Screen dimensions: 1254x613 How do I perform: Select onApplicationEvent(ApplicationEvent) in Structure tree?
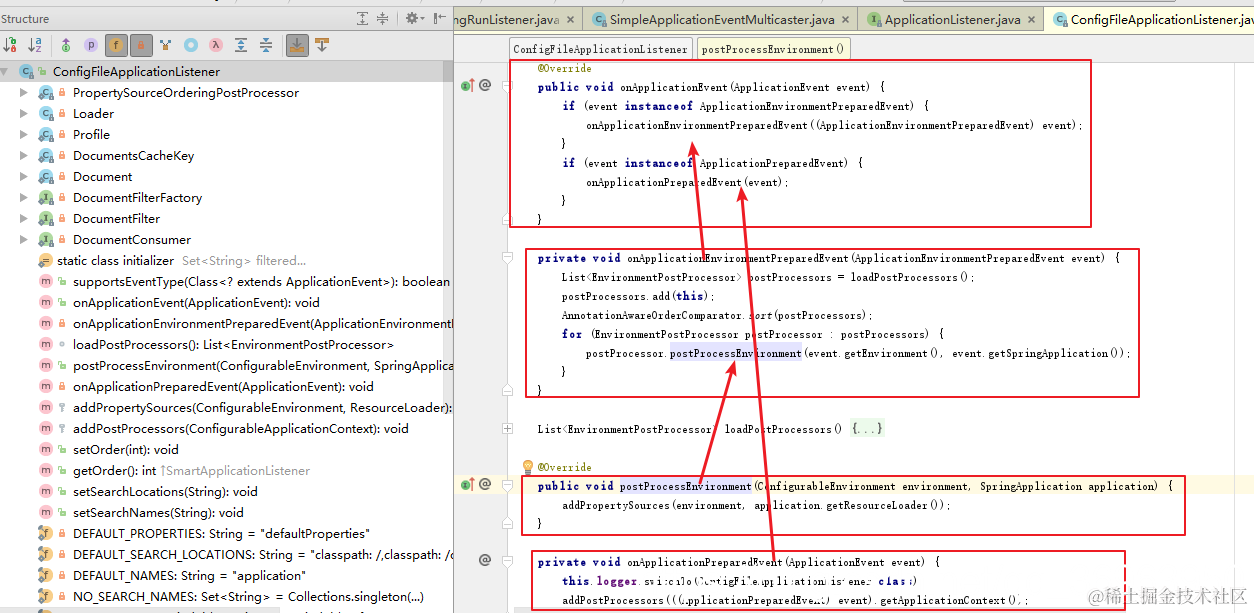pyautogui.click(x=196, y=303)
